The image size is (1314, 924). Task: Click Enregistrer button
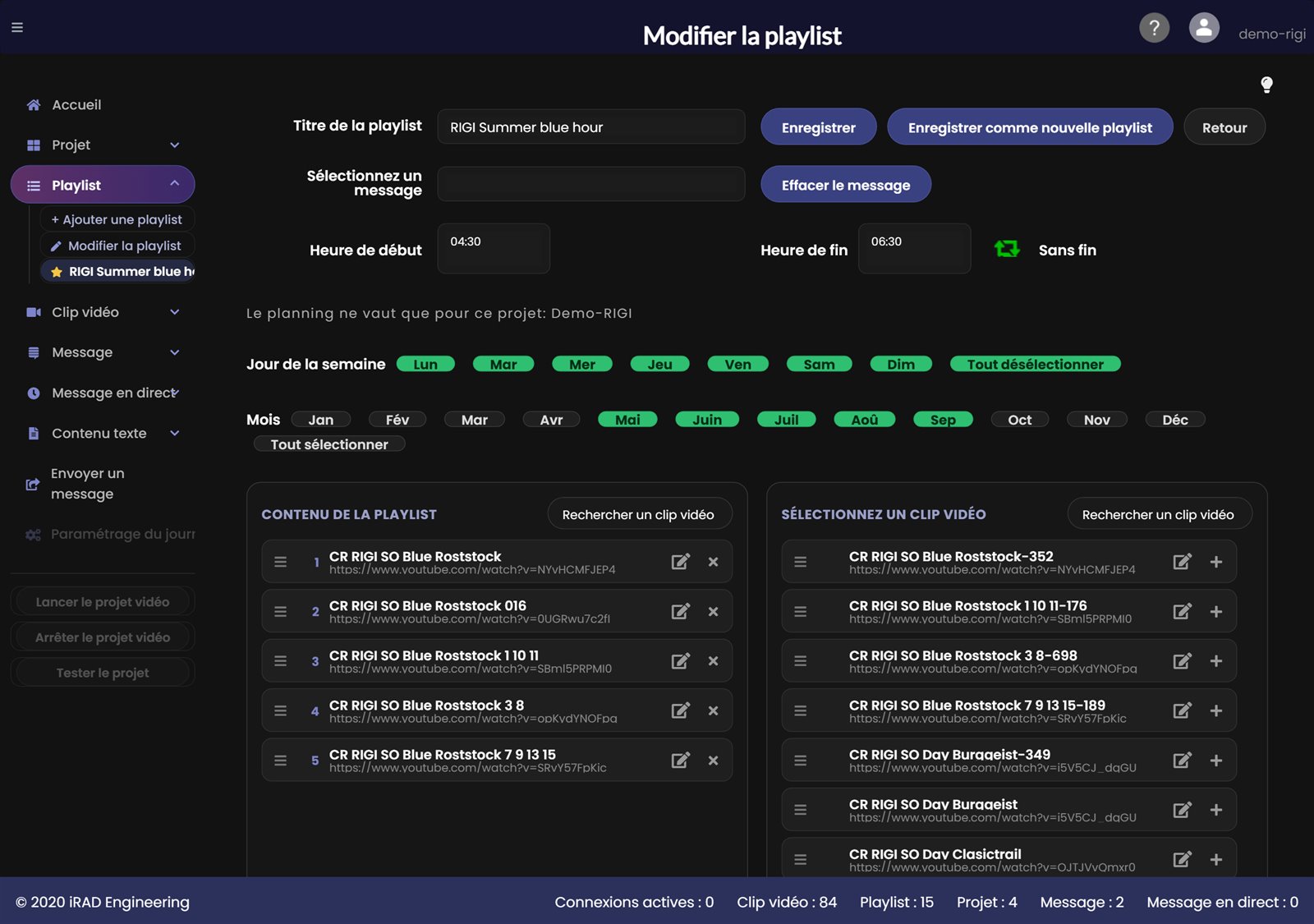pos(819,127)
